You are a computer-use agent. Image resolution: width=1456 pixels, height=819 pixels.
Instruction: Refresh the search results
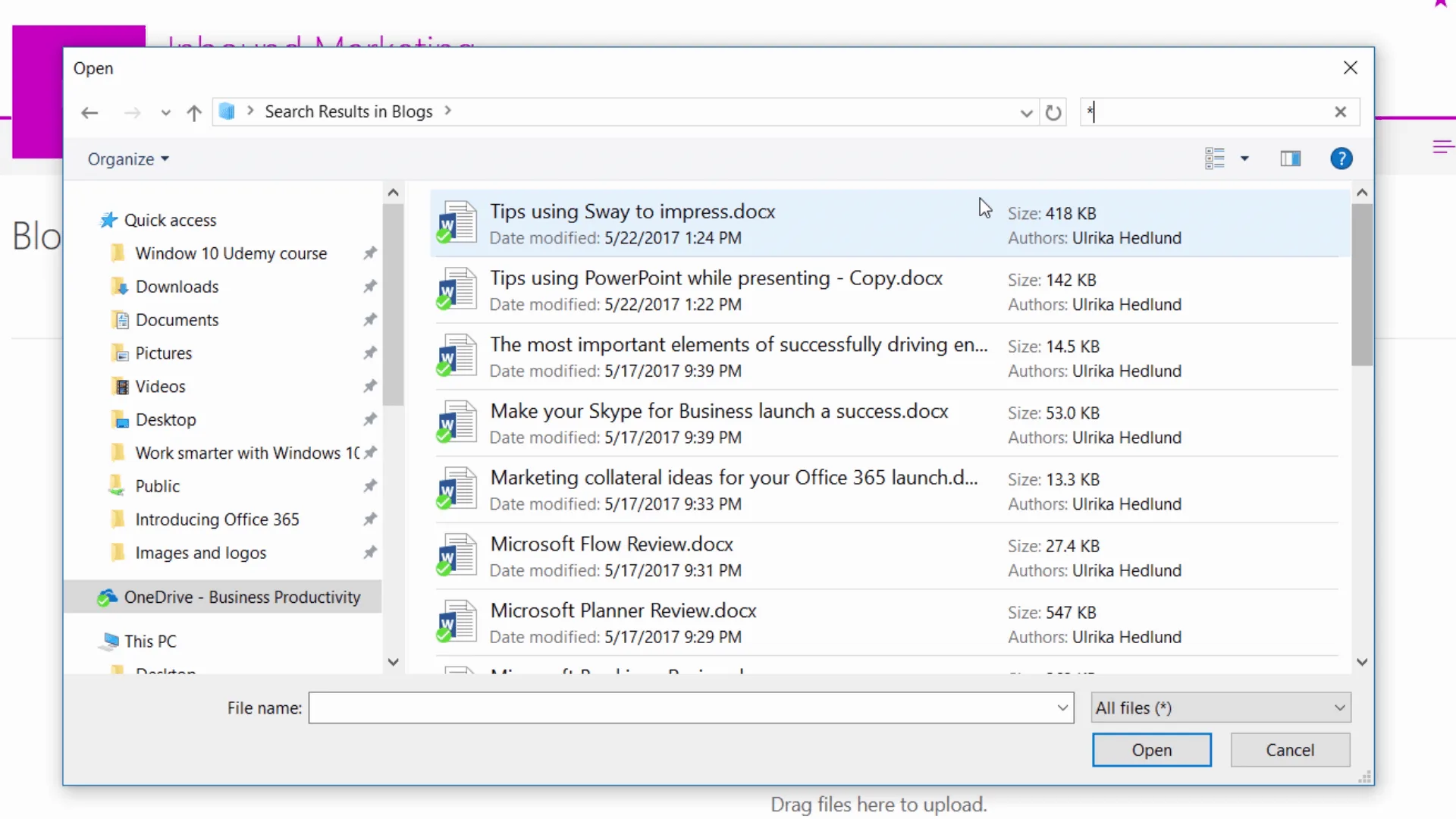pos(1053,113)
